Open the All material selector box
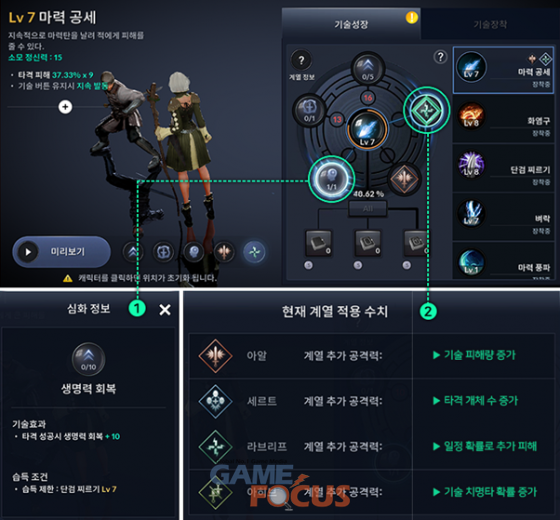 (x=368, y=209)
